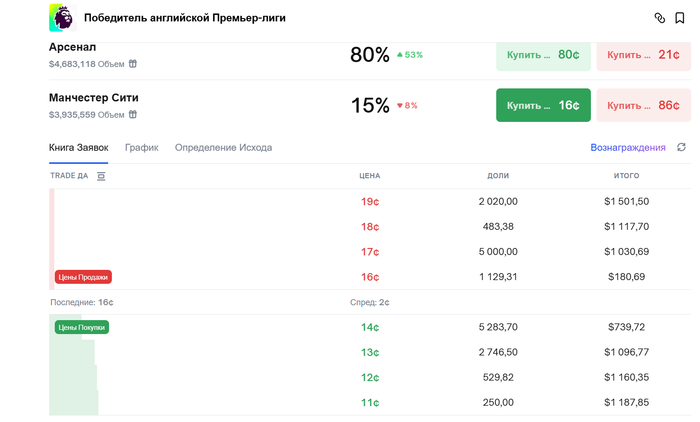Viewport: 700px width, 422px height.
Task: Bookmark this market
Action: (680, 18)
